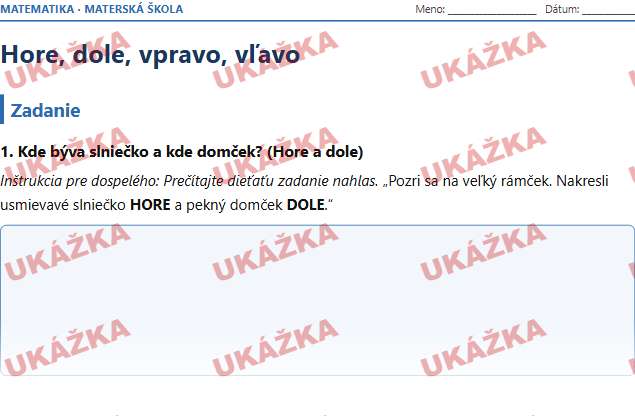Select the question 1 heading about slniečko
Screen dimensions: 635x416
point(182,152)
